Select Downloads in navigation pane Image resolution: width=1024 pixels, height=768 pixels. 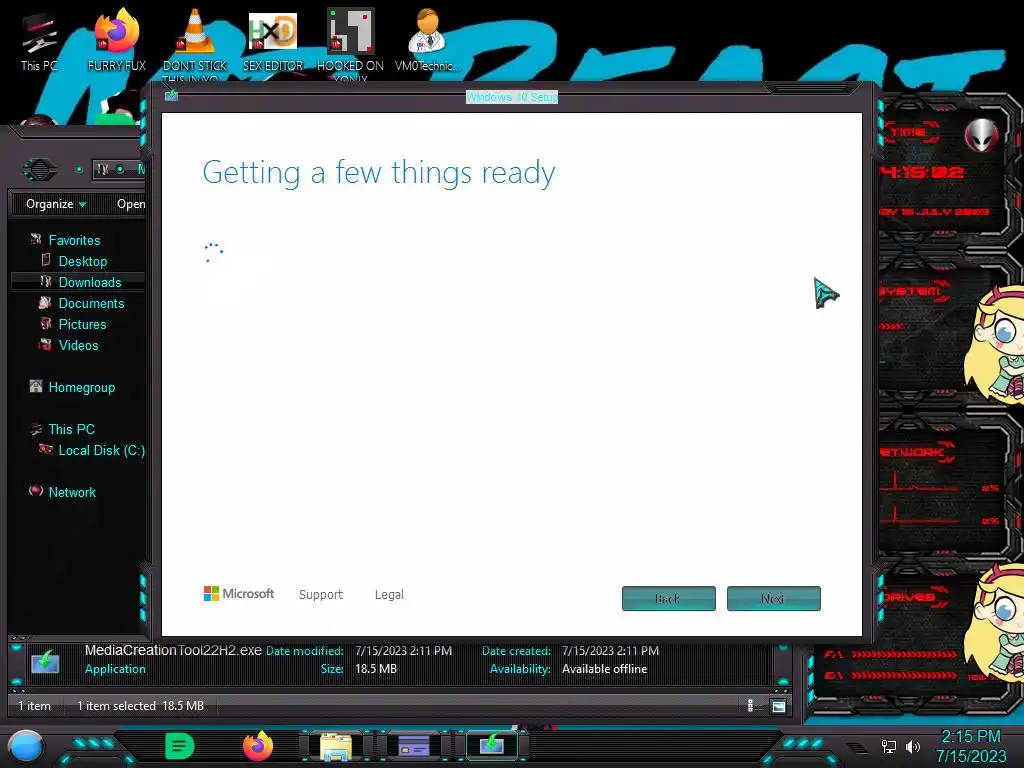(x=89, y=282)
